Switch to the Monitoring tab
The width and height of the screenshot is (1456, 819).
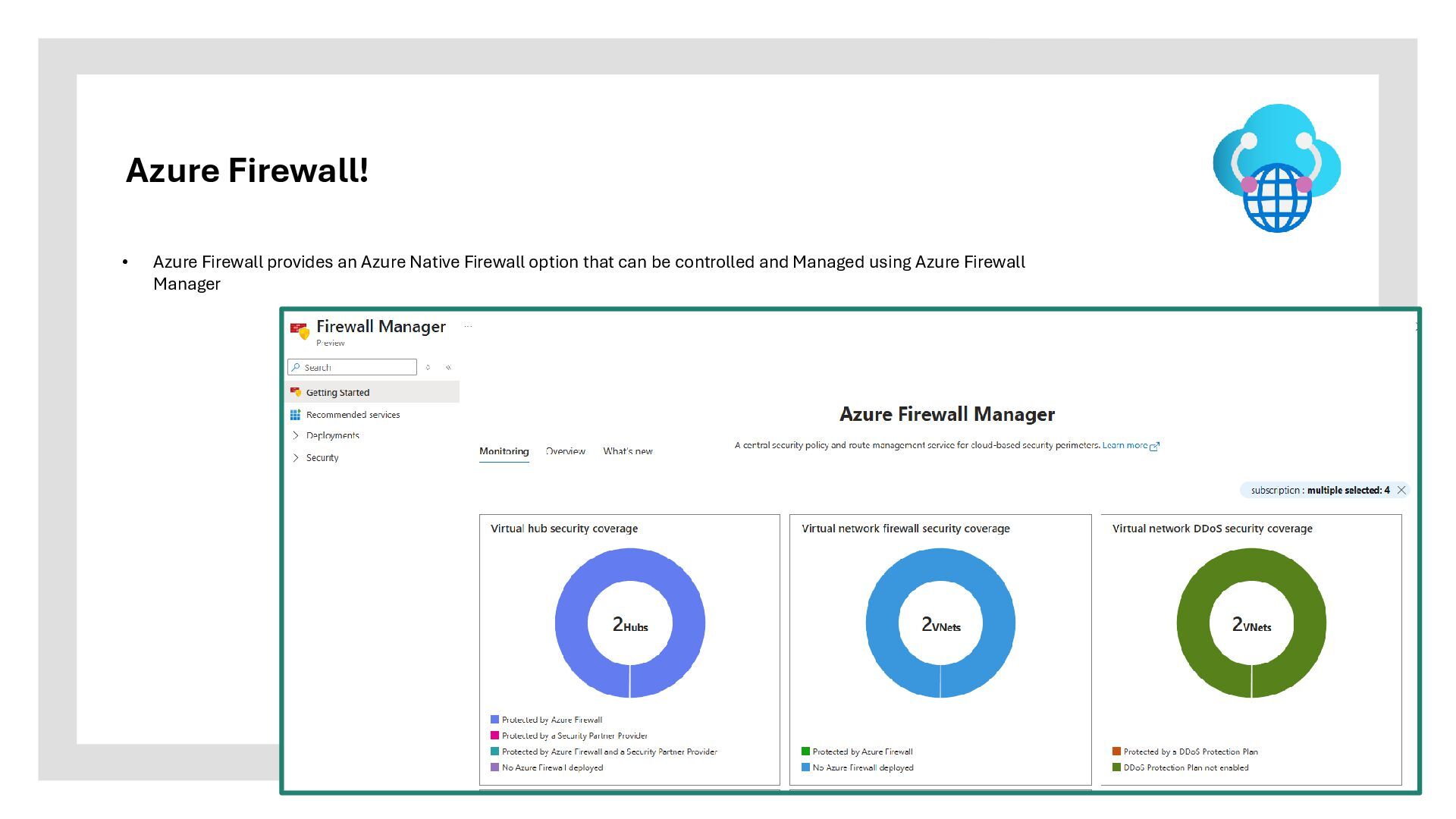pyautogui.click(x=504, y=451)
